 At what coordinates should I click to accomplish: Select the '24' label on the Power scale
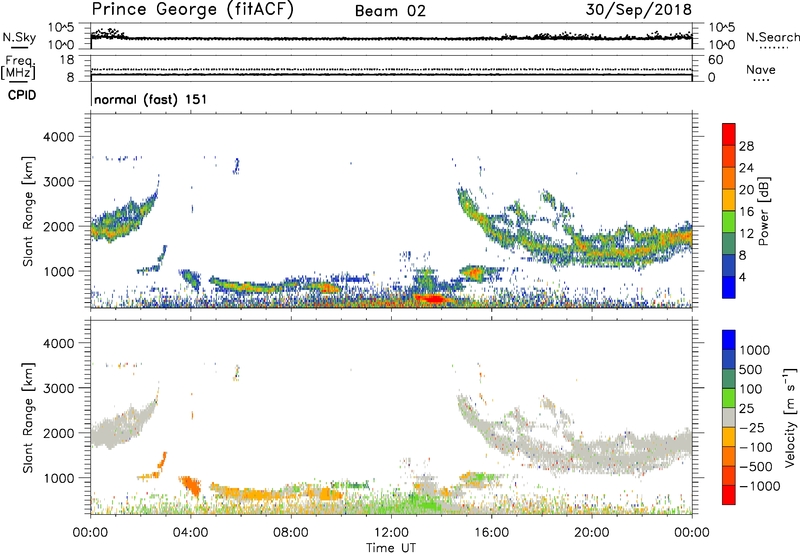click(746, 168)
